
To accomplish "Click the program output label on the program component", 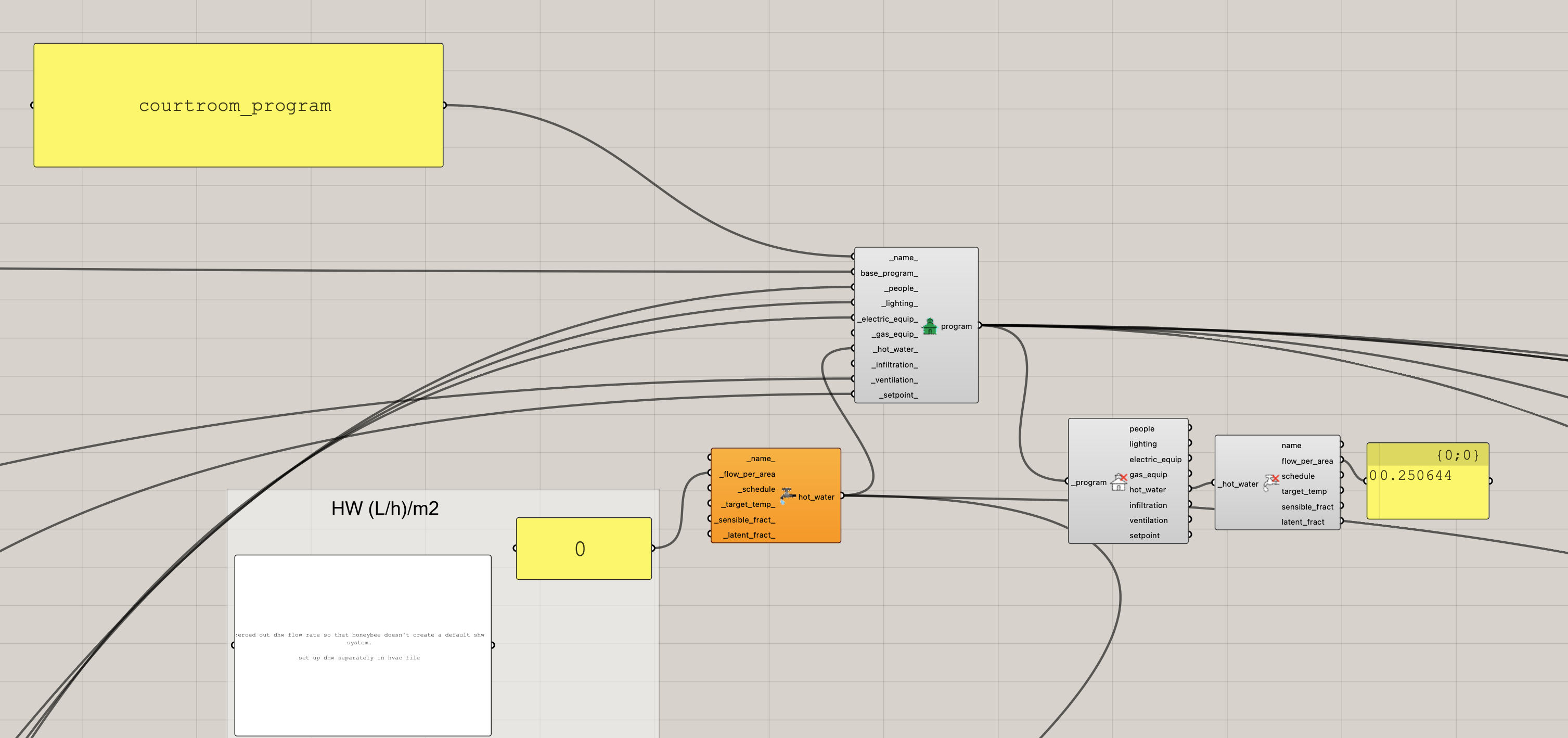I will (x=956, y=326).
